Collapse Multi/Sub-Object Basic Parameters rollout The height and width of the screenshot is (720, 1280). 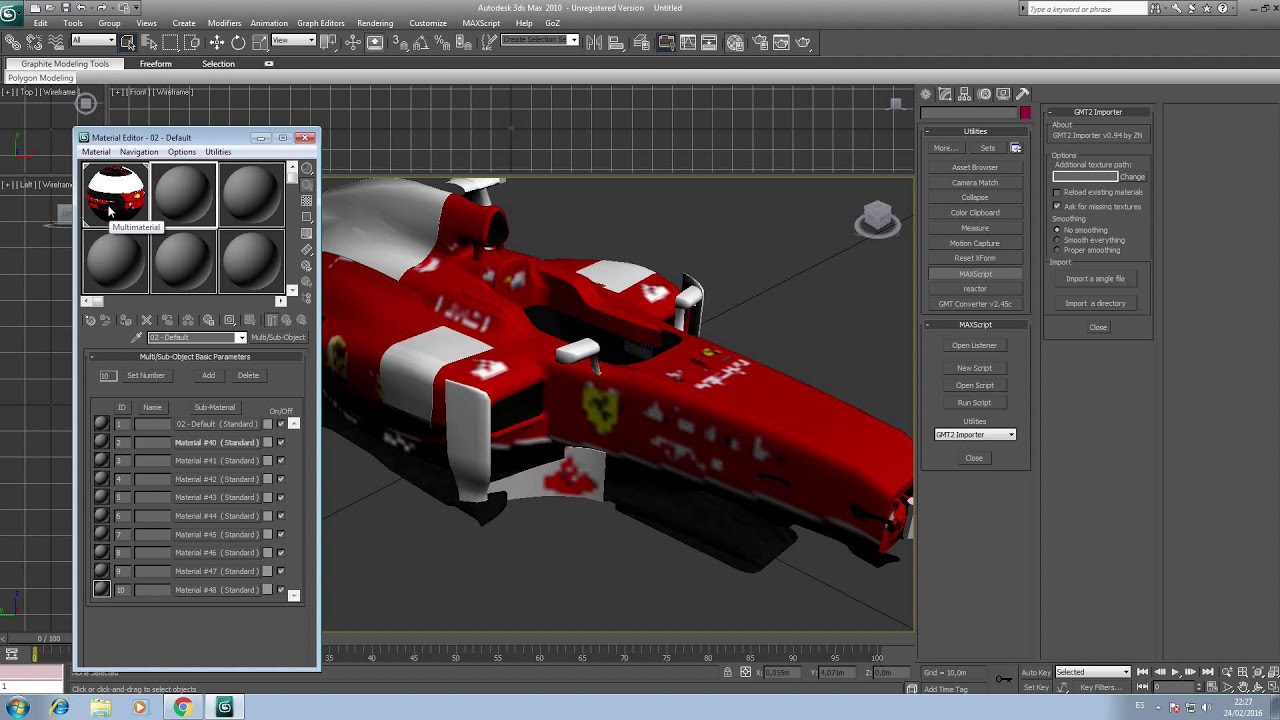click(195, 356)
